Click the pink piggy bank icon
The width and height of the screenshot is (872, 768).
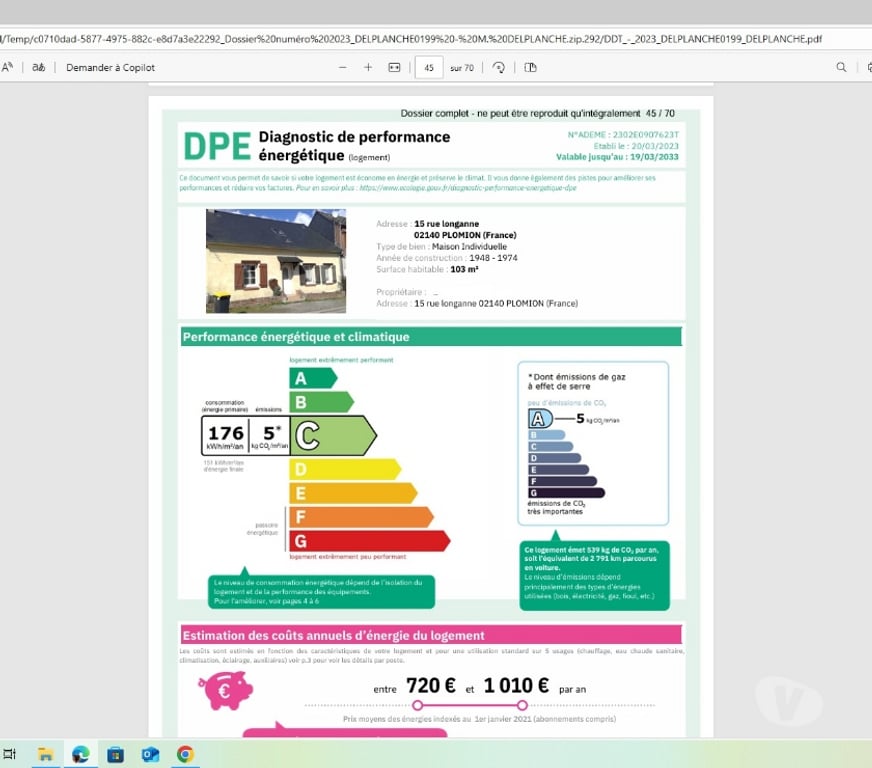tap(226, 690)
